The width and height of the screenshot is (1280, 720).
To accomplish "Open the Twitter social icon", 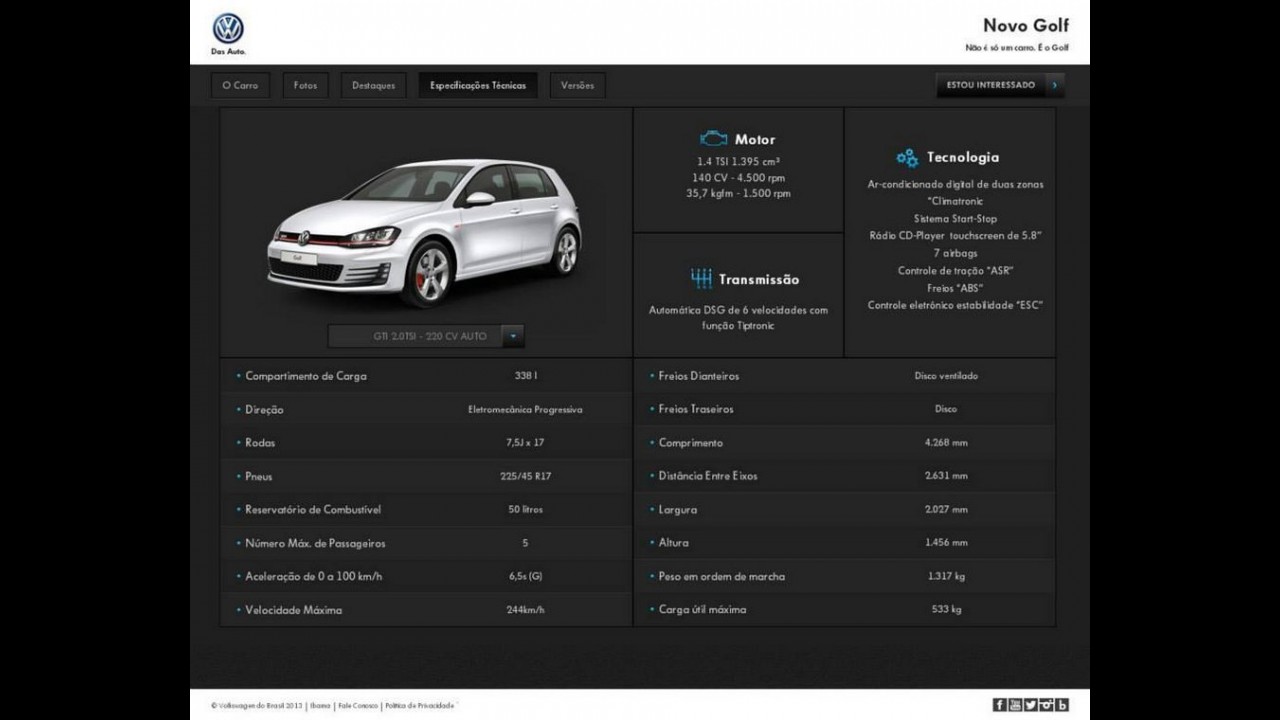I will point(1031,705).
